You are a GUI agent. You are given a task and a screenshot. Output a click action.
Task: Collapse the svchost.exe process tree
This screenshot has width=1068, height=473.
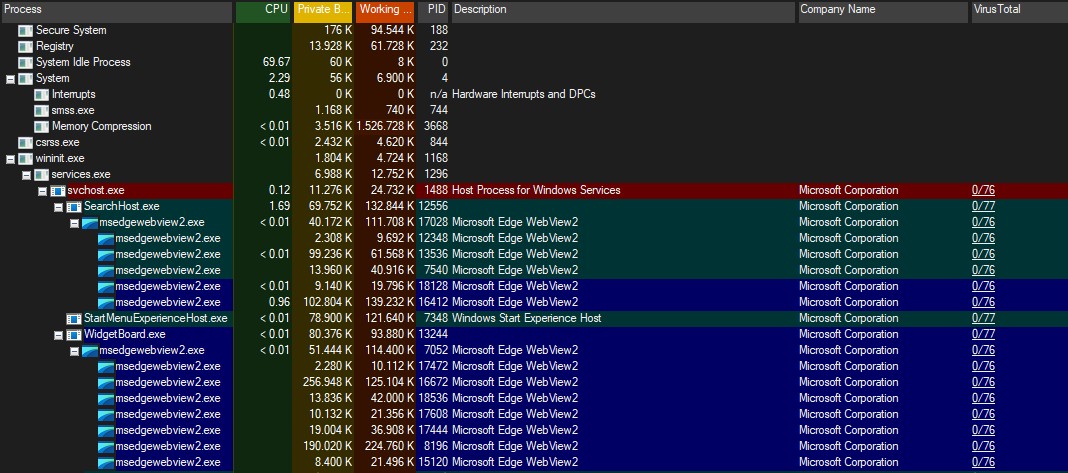coord(42,191)
